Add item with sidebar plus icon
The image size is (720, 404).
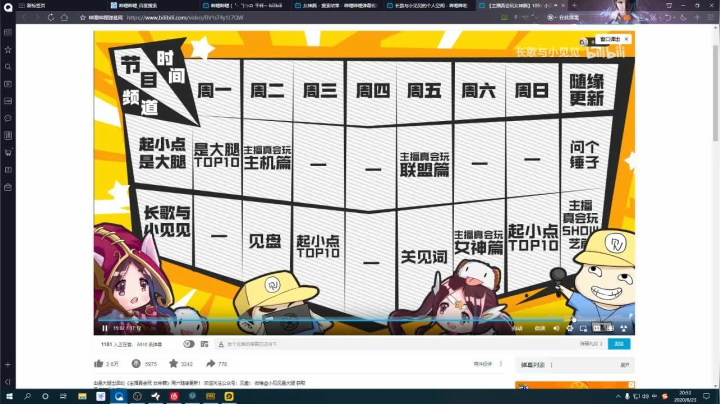[8, 365]
